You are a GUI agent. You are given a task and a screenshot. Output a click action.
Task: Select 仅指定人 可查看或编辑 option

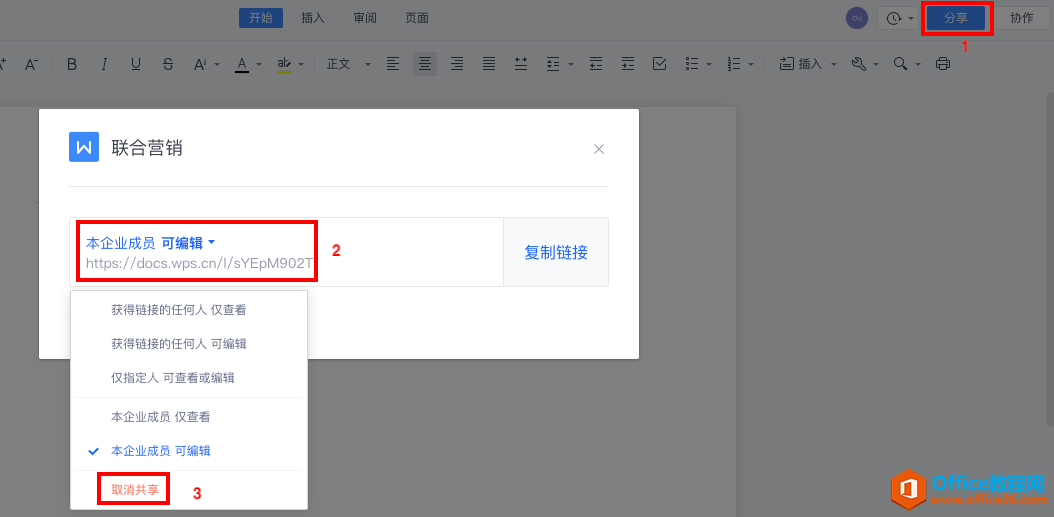tap(189, 378)
